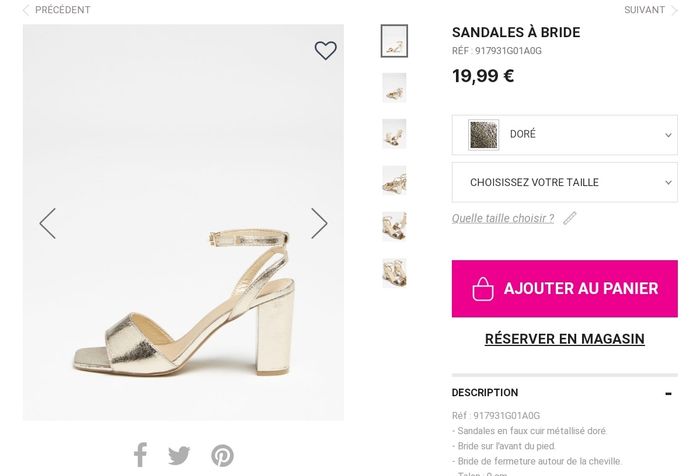Image resolution: width=700 pixels, height=476 pixels.
Task: Pin product on Pinterest
Action: coord(222,456)
